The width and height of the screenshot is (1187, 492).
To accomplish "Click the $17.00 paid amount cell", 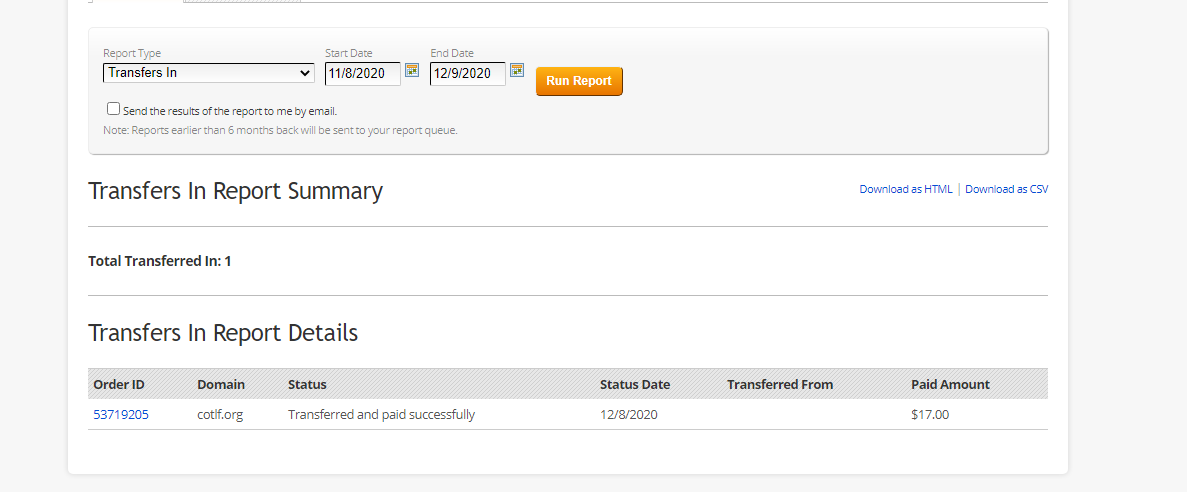I will 930,415.
